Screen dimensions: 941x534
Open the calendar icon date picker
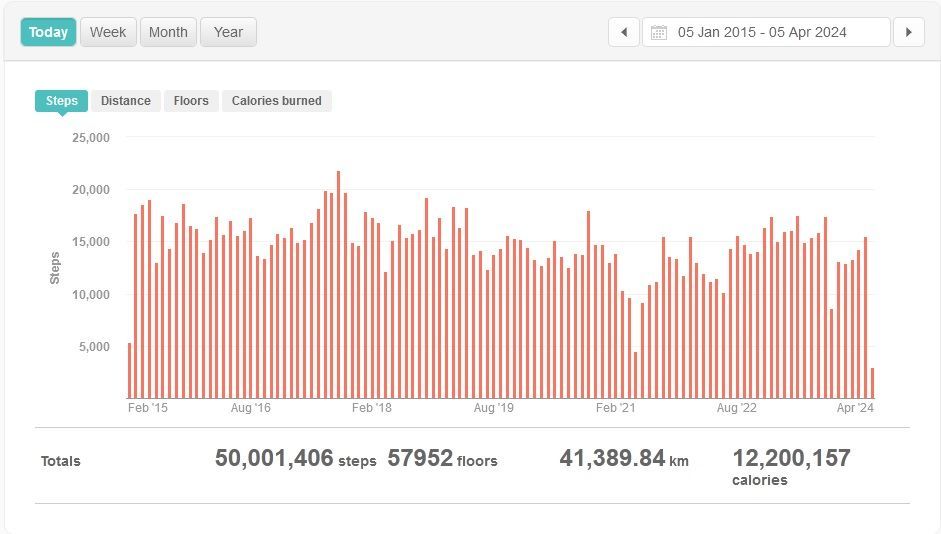click(x=658, y=32)
